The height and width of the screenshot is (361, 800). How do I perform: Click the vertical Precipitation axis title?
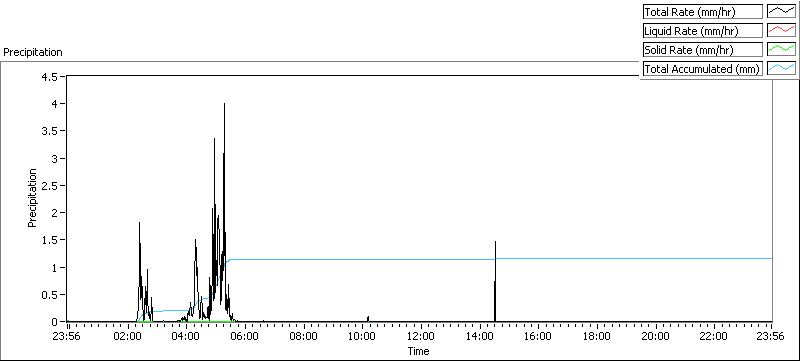click(x=32, y=198)
